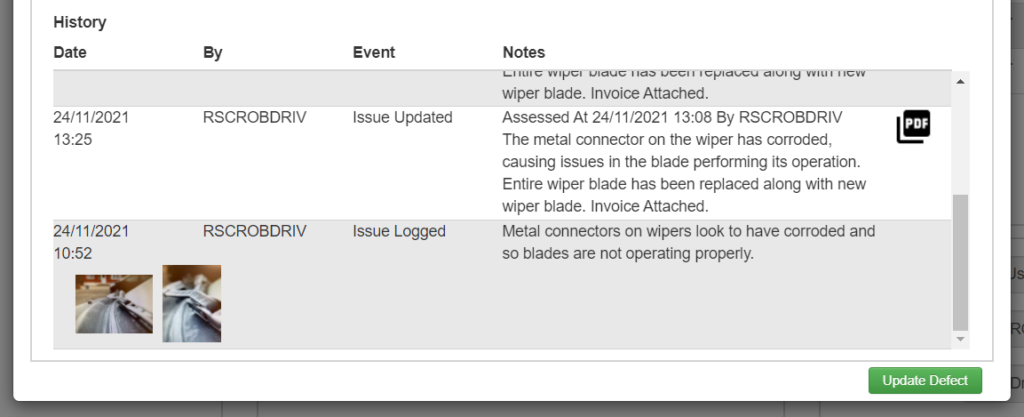Open the wider wiper photo thumbnail
The image size is (1024, 417).
[x=114, y=304]
